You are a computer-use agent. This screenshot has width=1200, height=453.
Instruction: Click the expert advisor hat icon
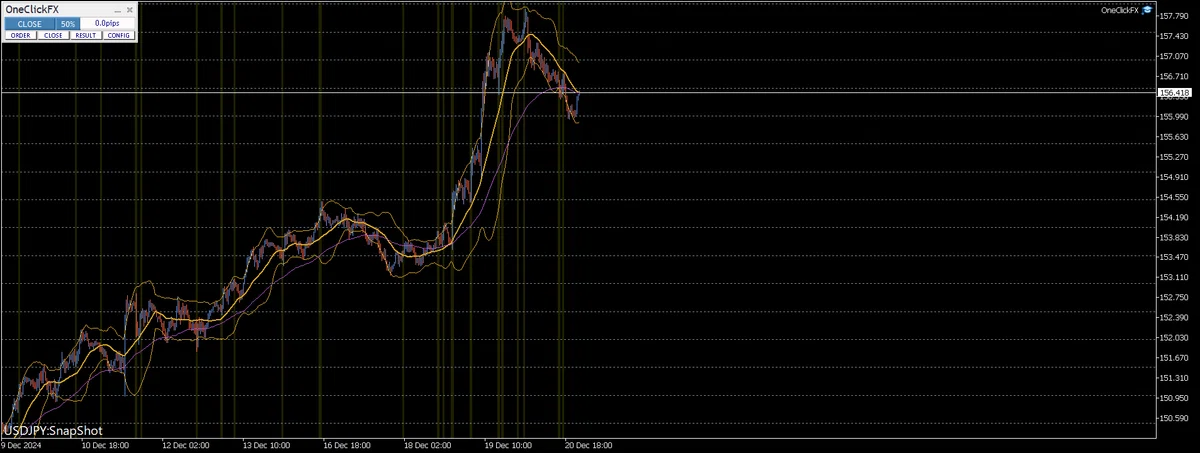[1147, 10]
